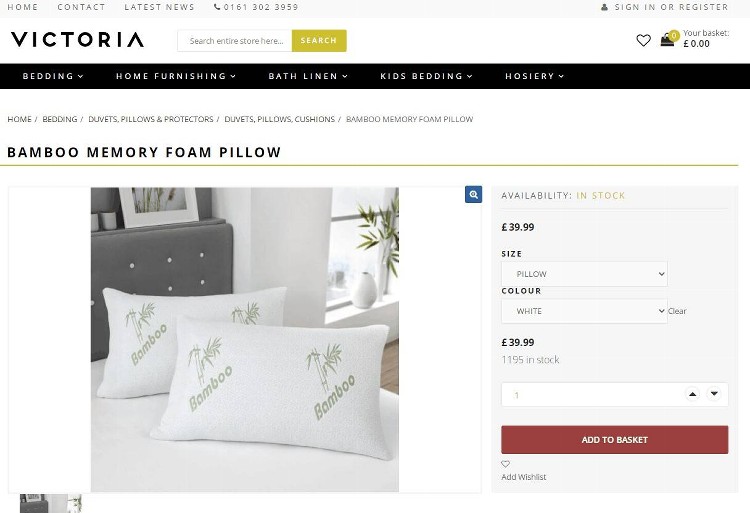Open the shopping basket icon
Image resolution: width=750 pixels, height=513 pixels.
(x=667, y=40)
